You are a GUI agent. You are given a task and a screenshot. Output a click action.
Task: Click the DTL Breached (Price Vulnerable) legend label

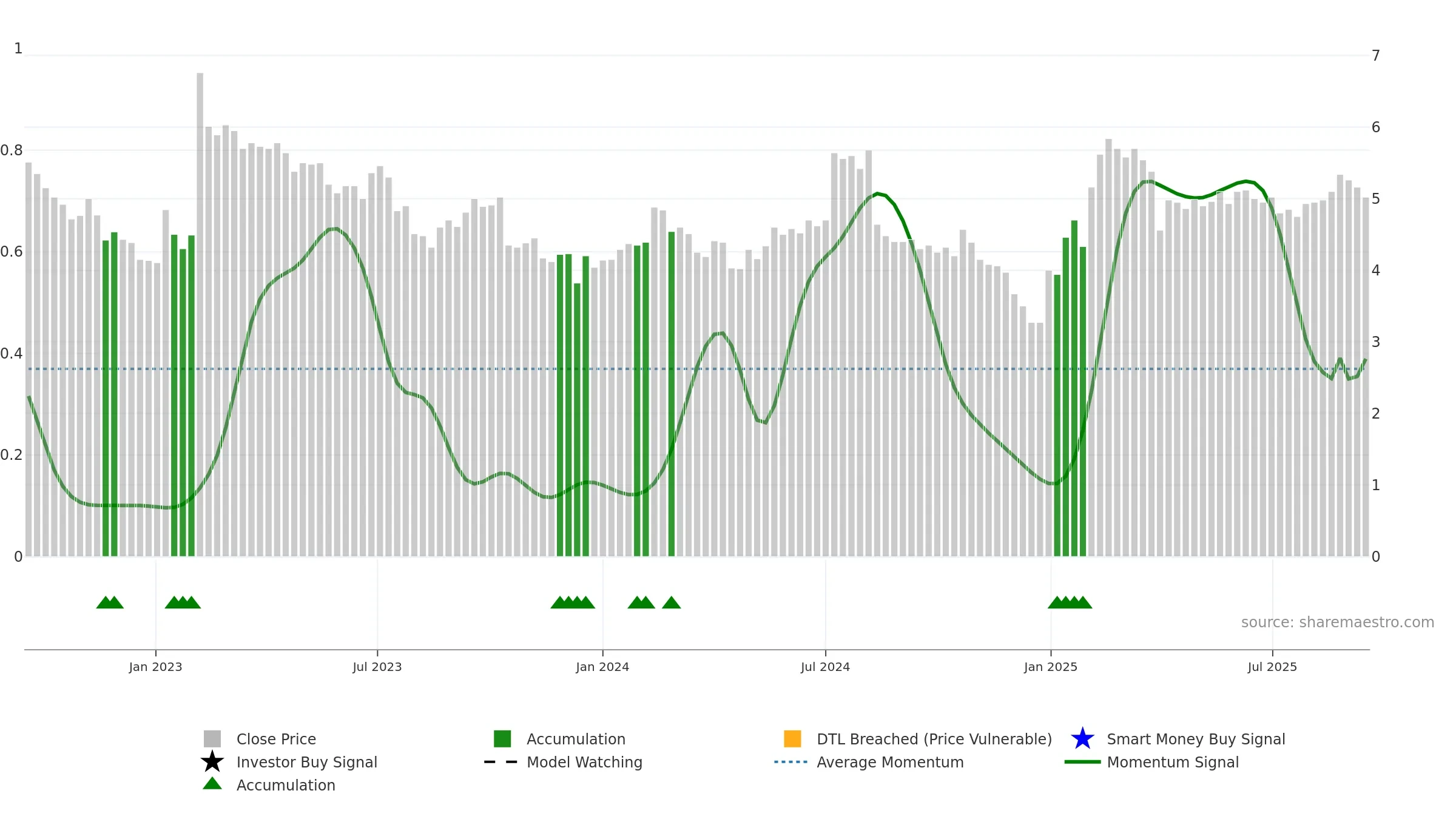[934, 740]
